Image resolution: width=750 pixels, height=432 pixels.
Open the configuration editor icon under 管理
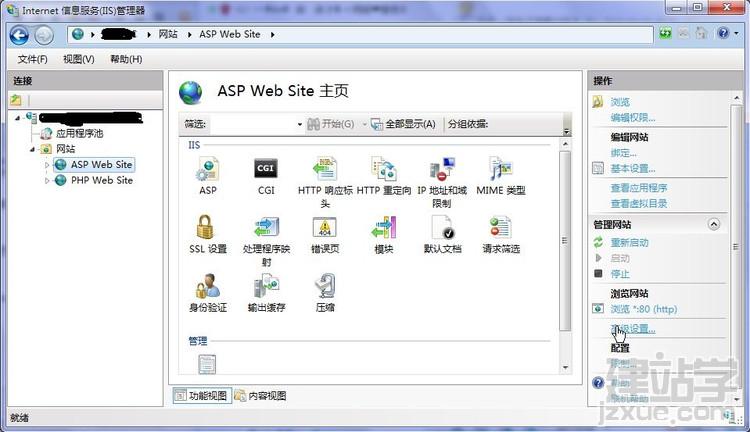click(x=207, y=364)
